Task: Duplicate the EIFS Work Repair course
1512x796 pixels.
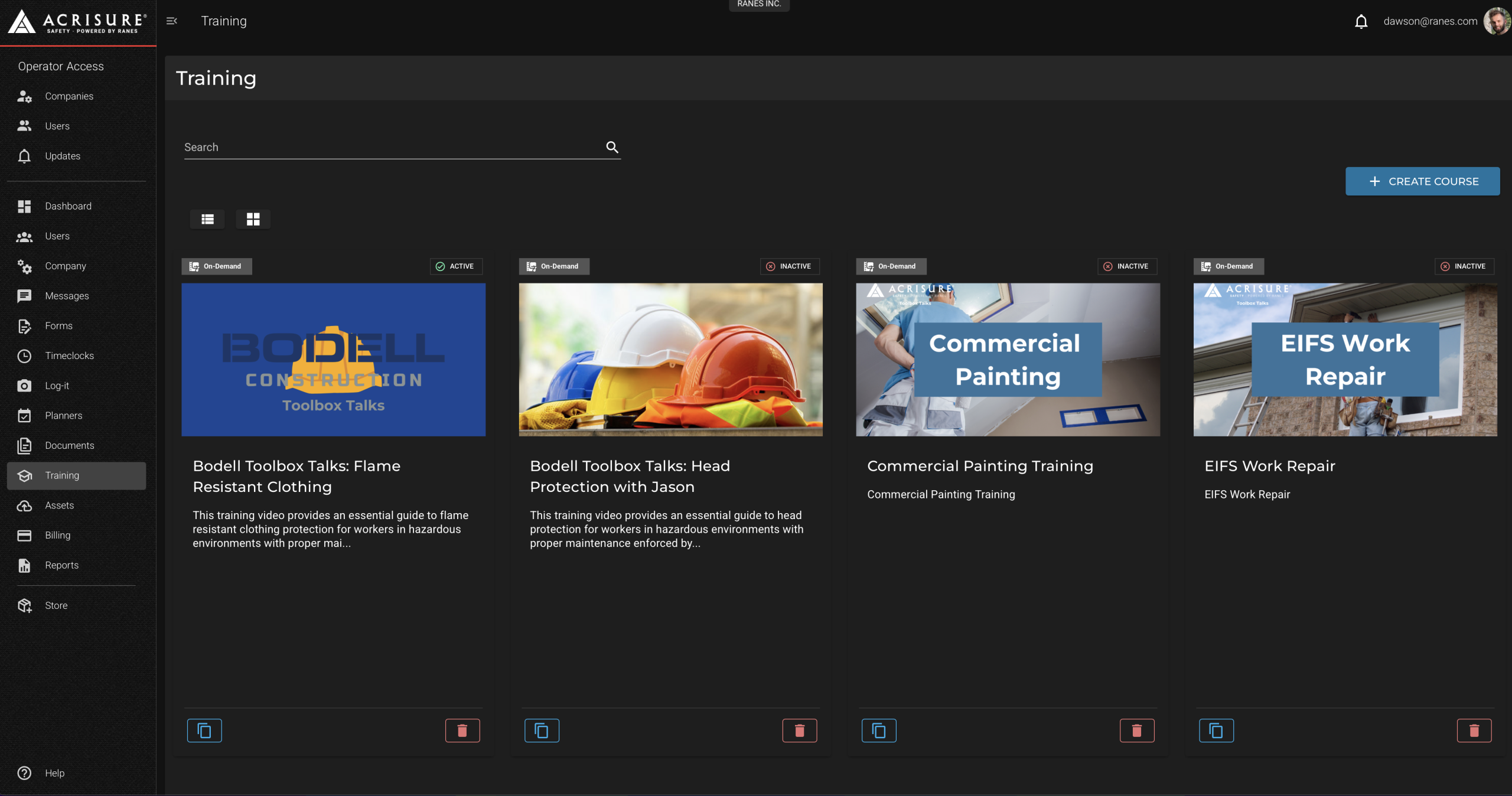Action: click(x=1216, y=730)
